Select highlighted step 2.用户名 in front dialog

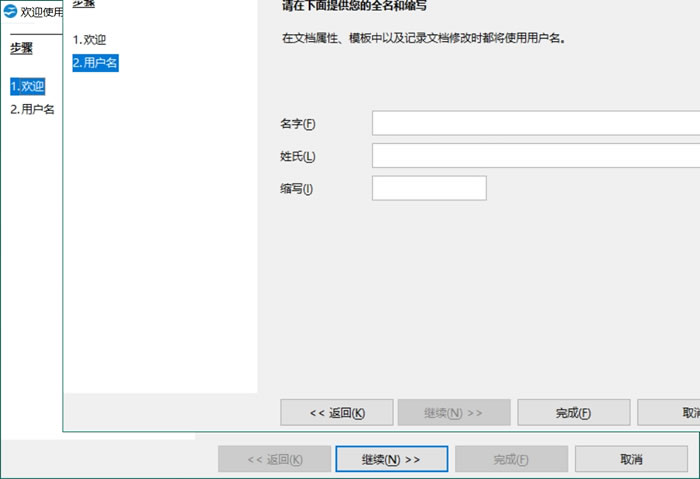(x=95, y=63)
